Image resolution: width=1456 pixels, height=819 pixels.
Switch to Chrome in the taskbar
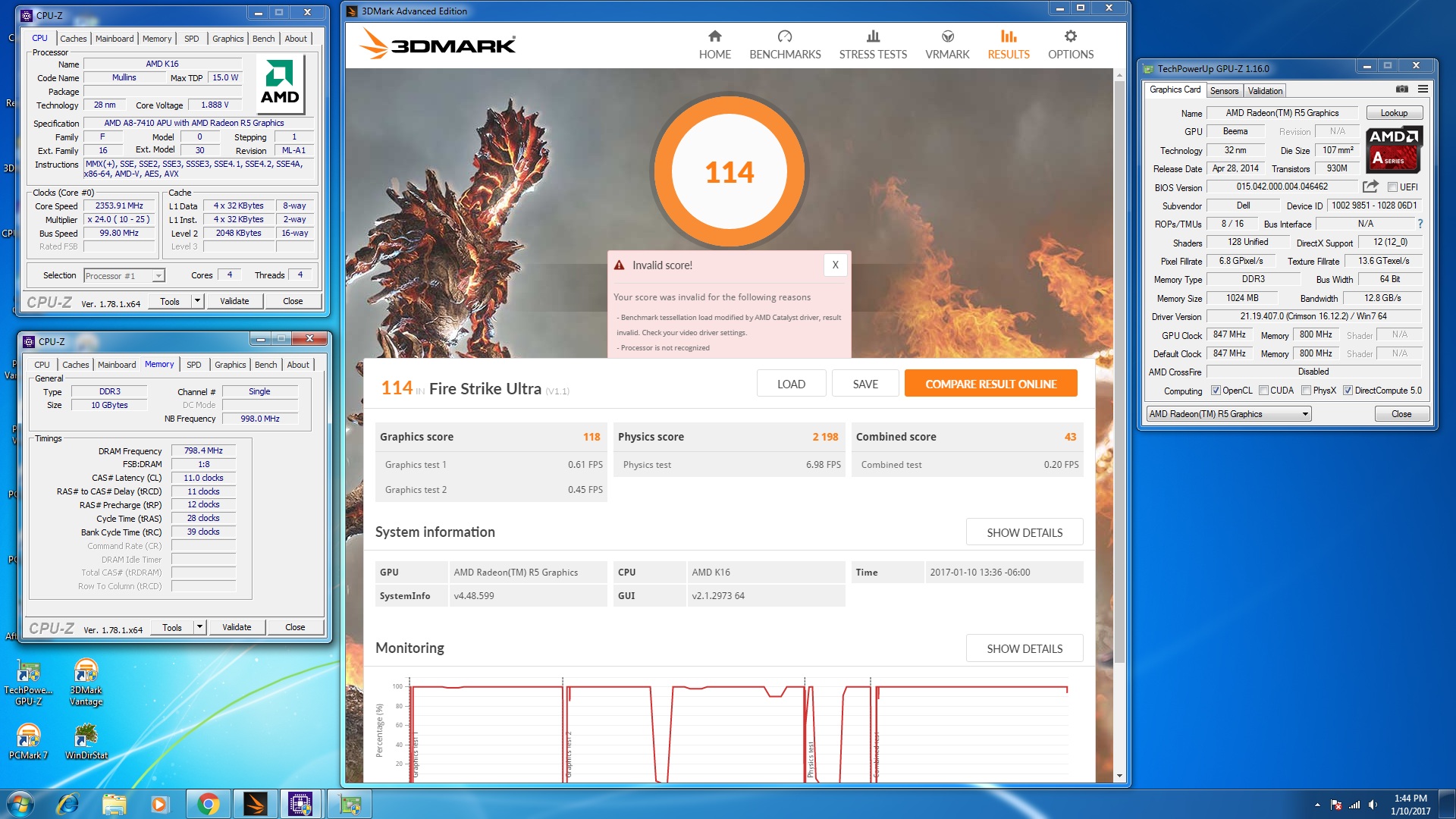pyautogui.click(x=208, y=804)
